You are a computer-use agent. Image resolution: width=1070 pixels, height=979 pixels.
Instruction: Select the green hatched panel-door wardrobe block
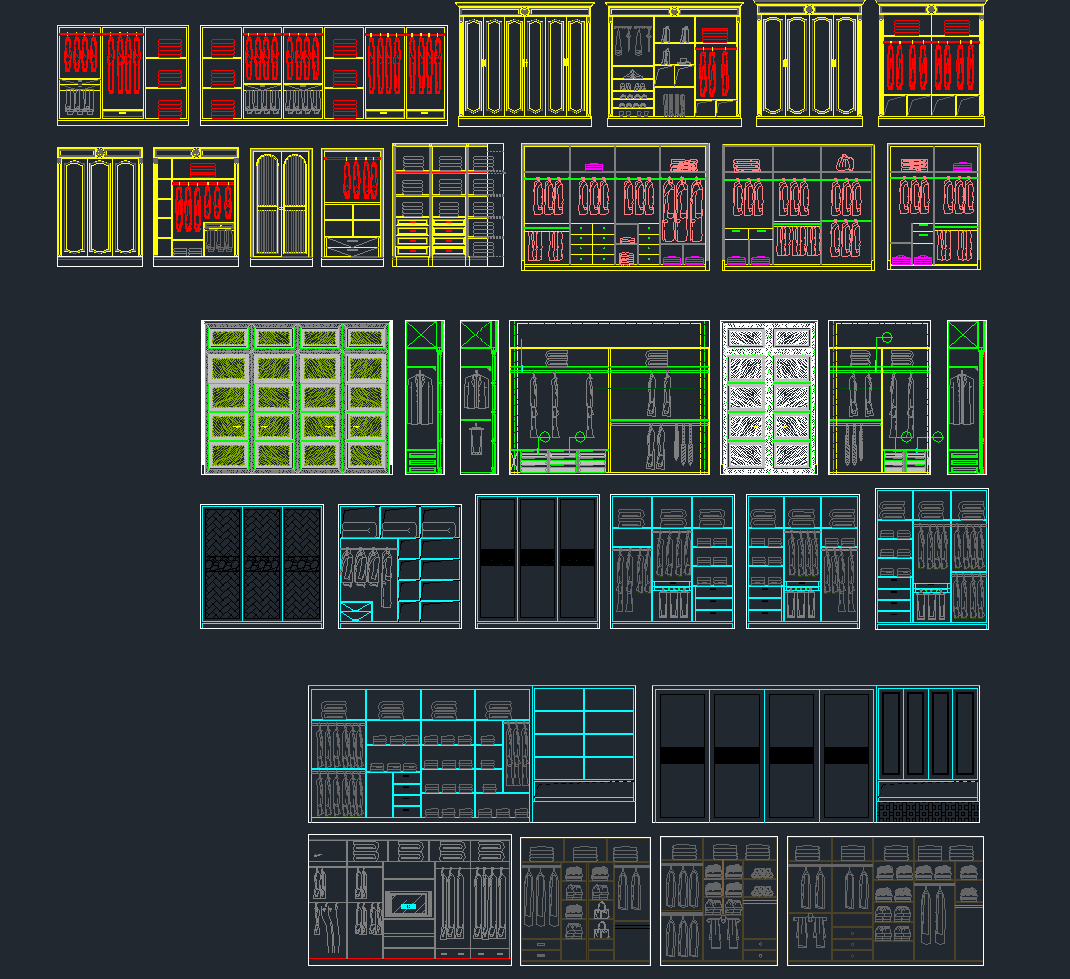(x=296, y=397)
